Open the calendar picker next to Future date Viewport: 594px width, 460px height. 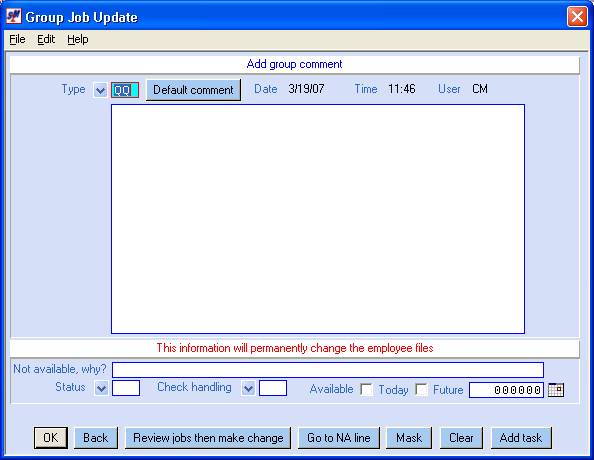[x=556, y=390]
